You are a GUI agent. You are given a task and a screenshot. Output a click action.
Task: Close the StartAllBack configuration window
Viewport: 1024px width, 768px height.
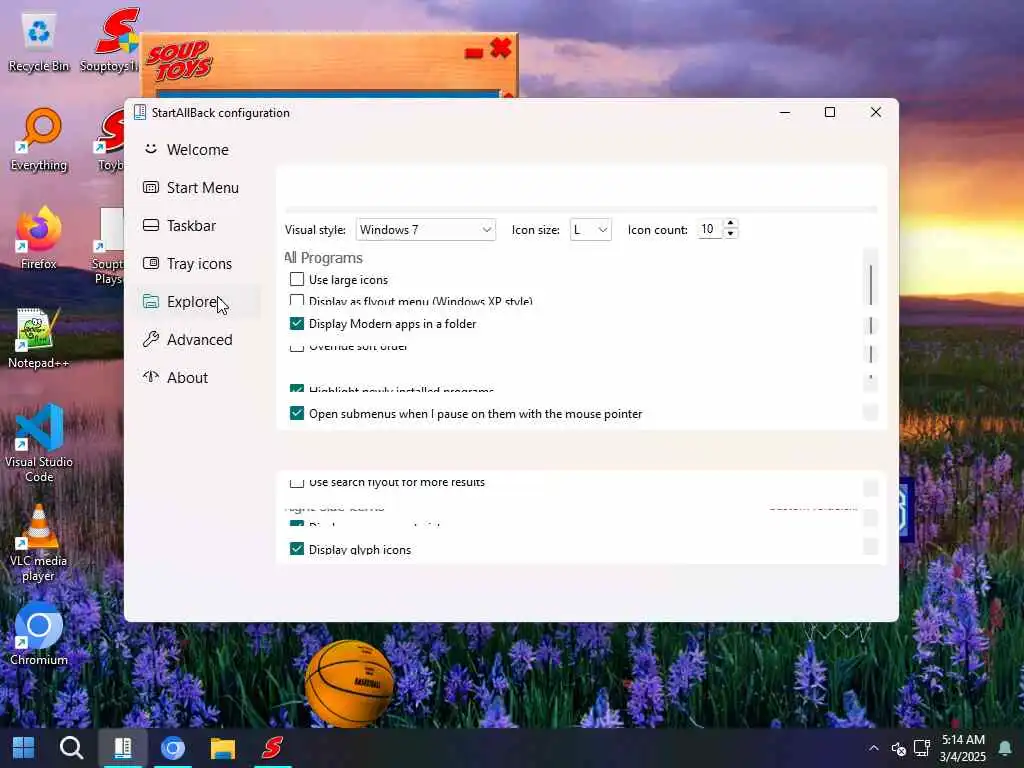pyautogui.click(x=876, y=112)
